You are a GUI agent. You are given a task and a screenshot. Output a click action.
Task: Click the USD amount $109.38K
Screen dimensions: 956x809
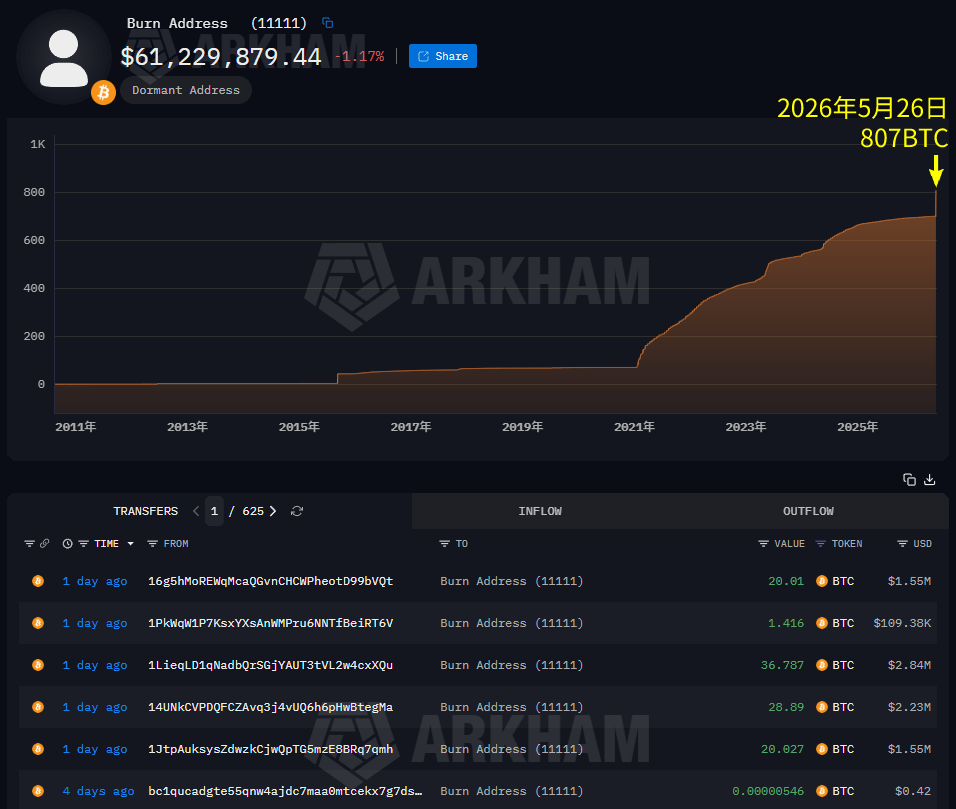tap(902, 623)
